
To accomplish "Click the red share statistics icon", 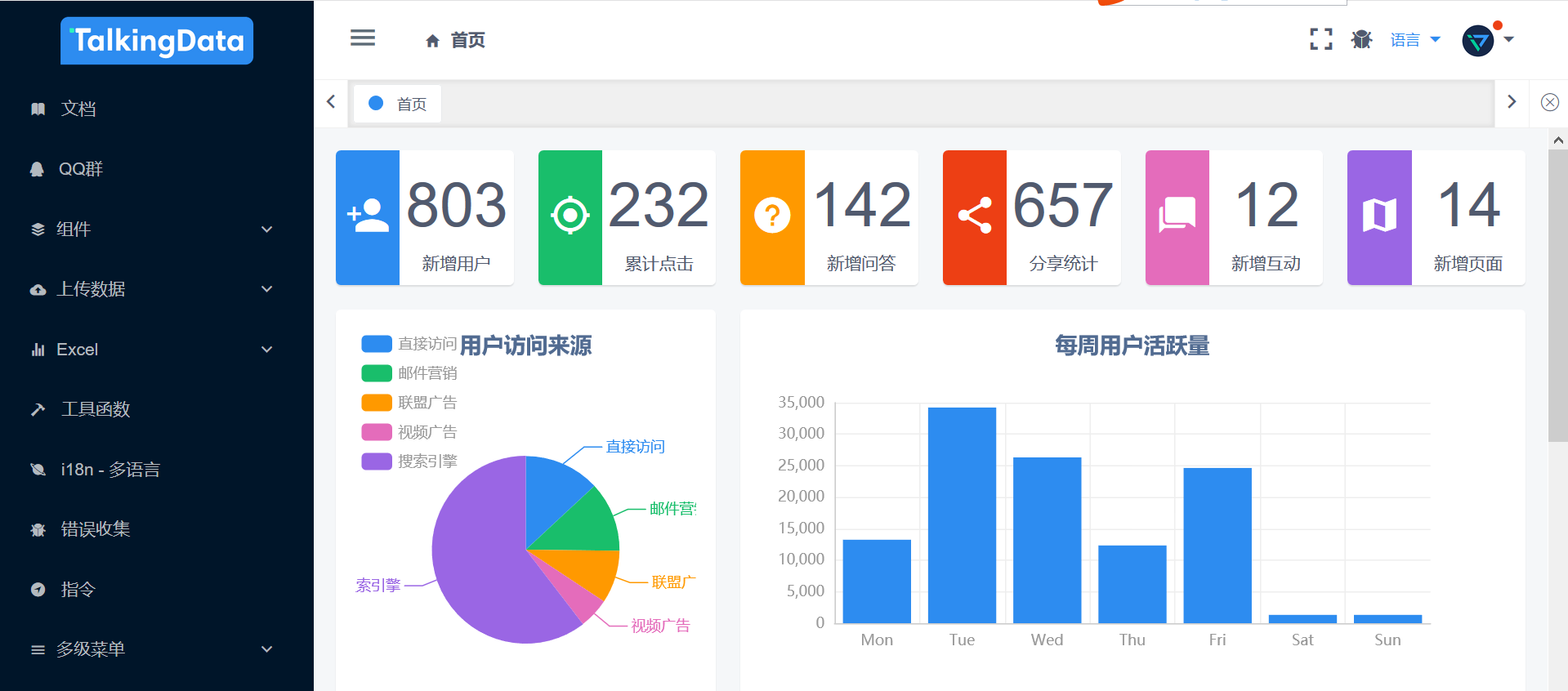I will 975,217.
